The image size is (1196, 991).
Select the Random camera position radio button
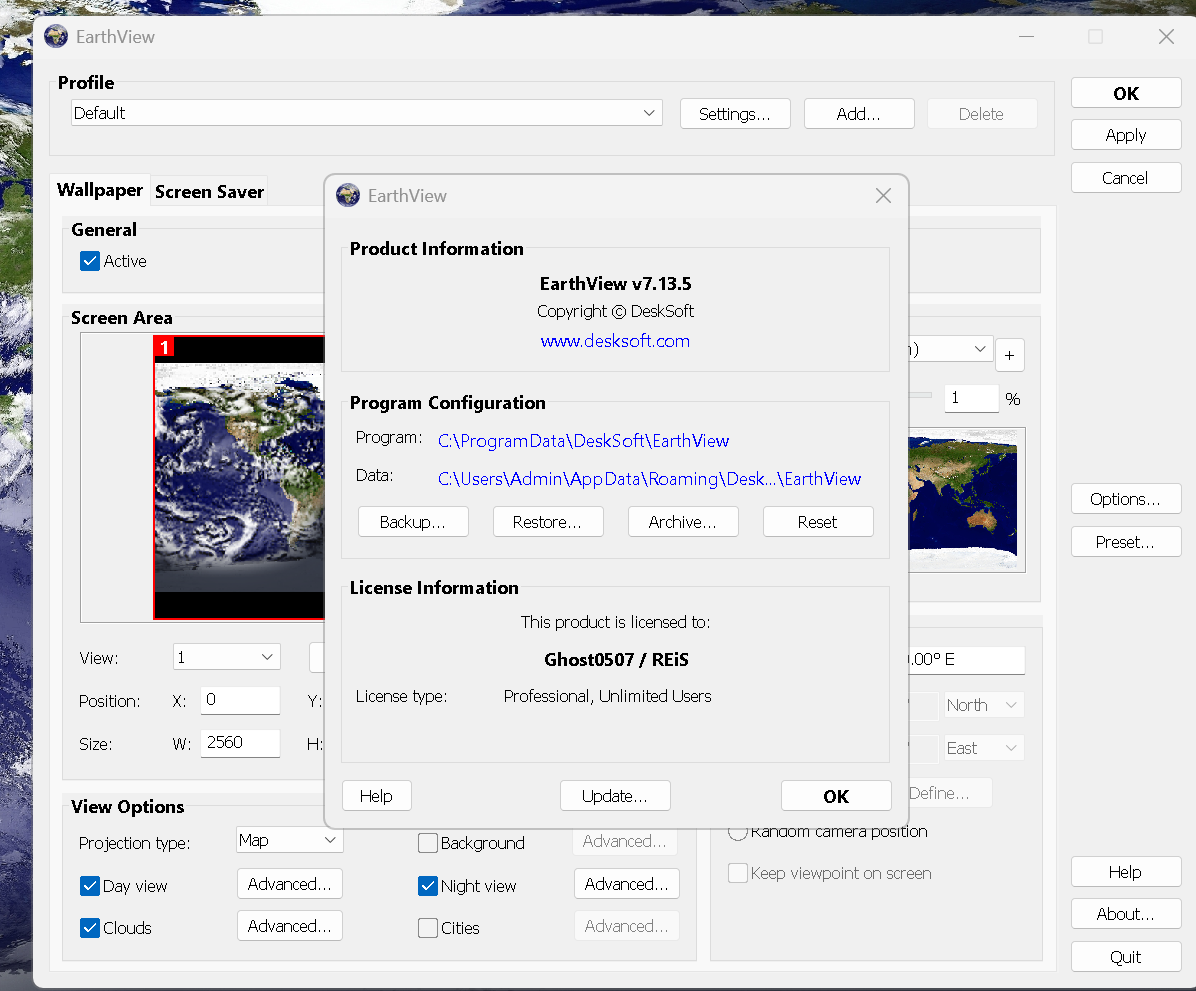coord(738,832)
